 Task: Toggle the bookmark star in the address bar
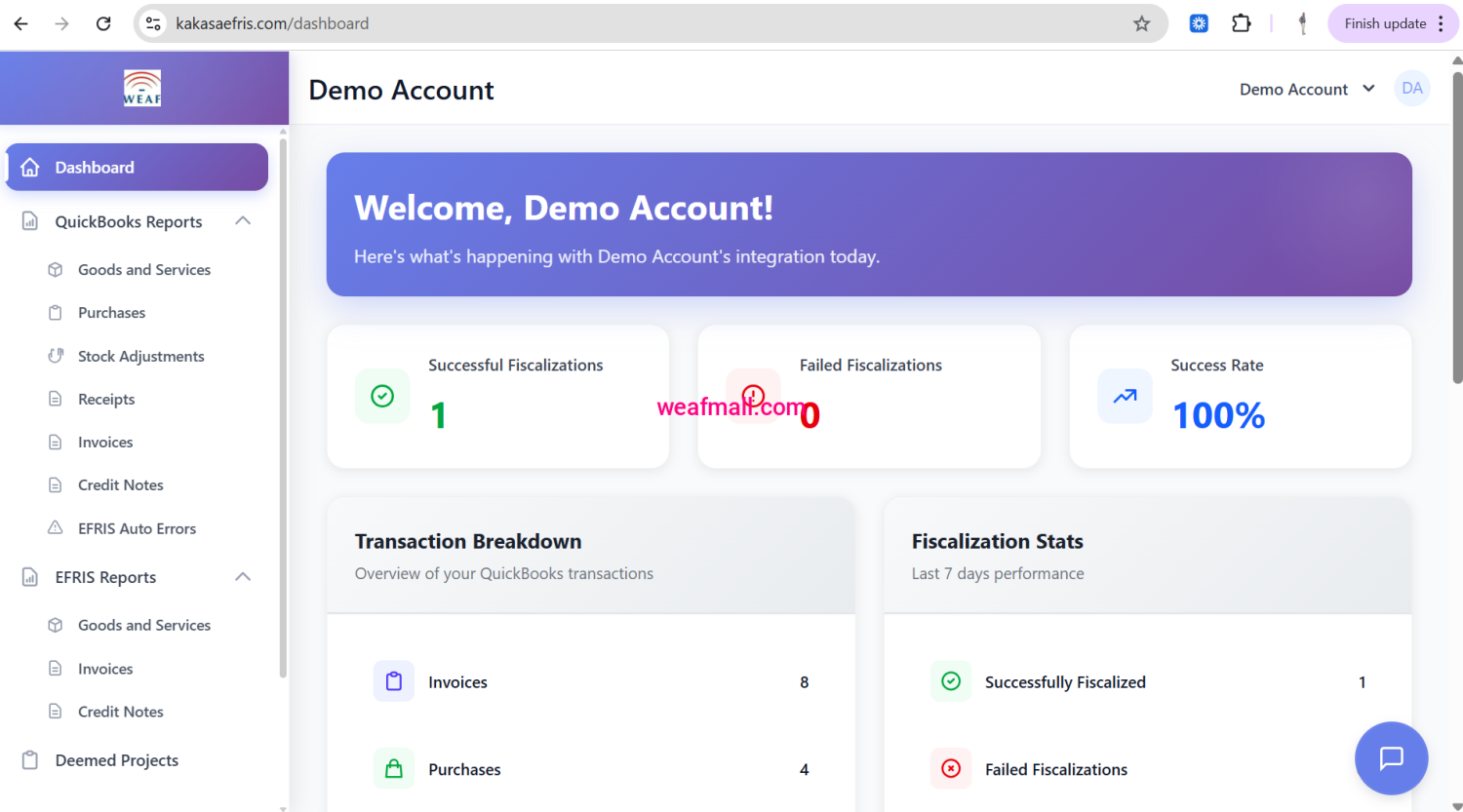click(x=1141, y=22)
